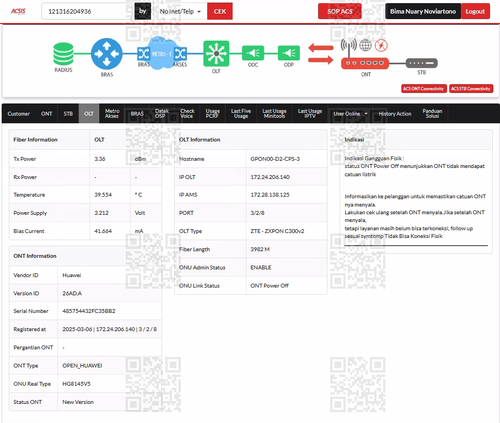Screen dimensions: 500x423
Task: Click OLT Type ZTE - ZXPON C300v2
Action: coord(277,231)
